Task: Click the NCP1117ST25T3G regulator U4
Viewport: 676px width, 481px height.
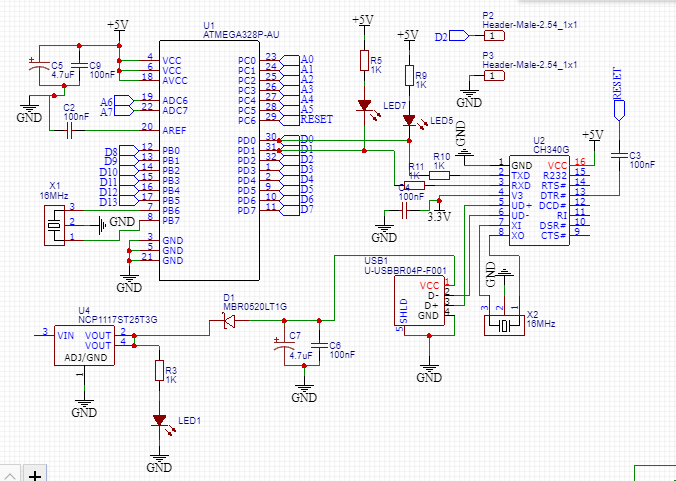Action: tap(84, 345)
